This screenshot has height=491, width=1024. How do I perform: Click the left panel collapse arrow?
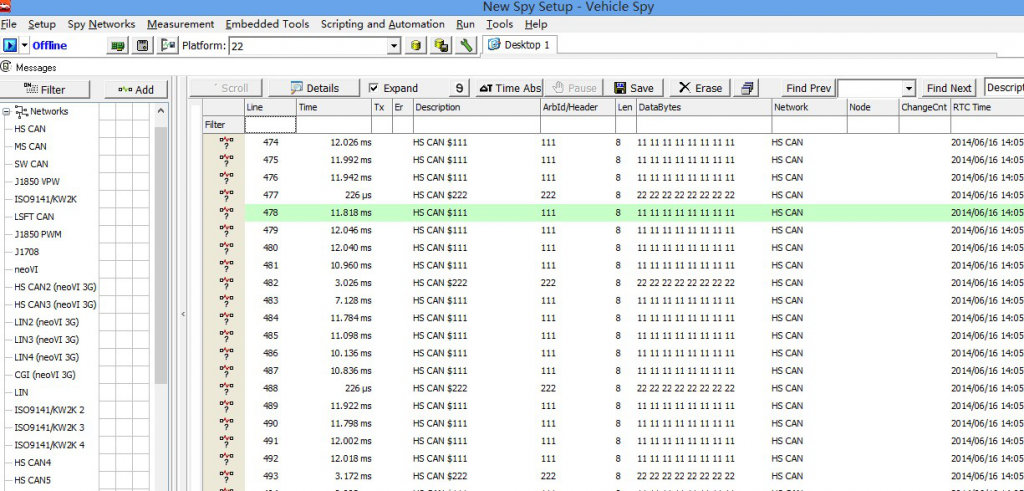pos(183,314)
